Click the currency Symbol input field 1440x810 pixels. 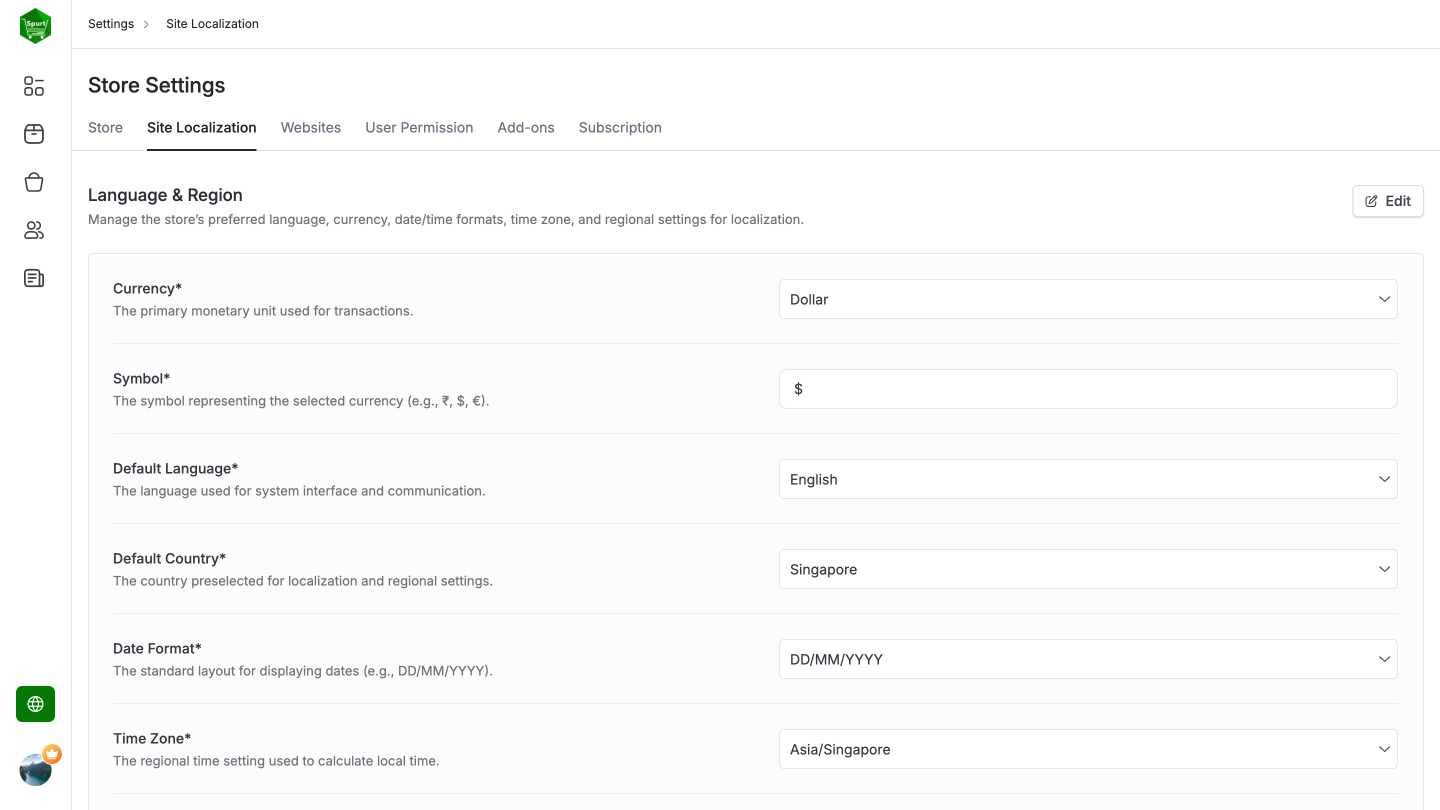1088,389
